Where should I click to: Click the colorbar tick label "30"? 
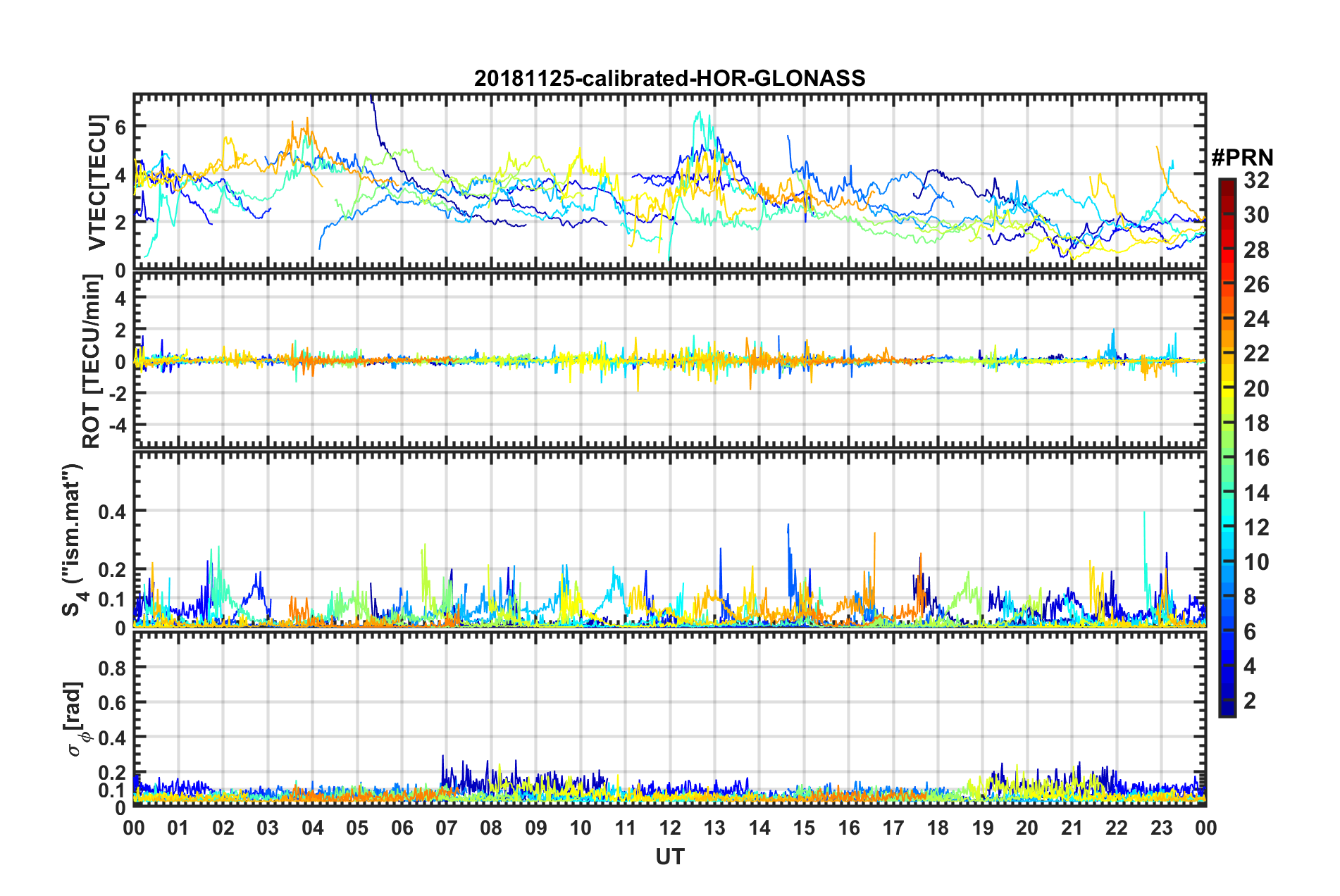click(x=1256, y=215)
